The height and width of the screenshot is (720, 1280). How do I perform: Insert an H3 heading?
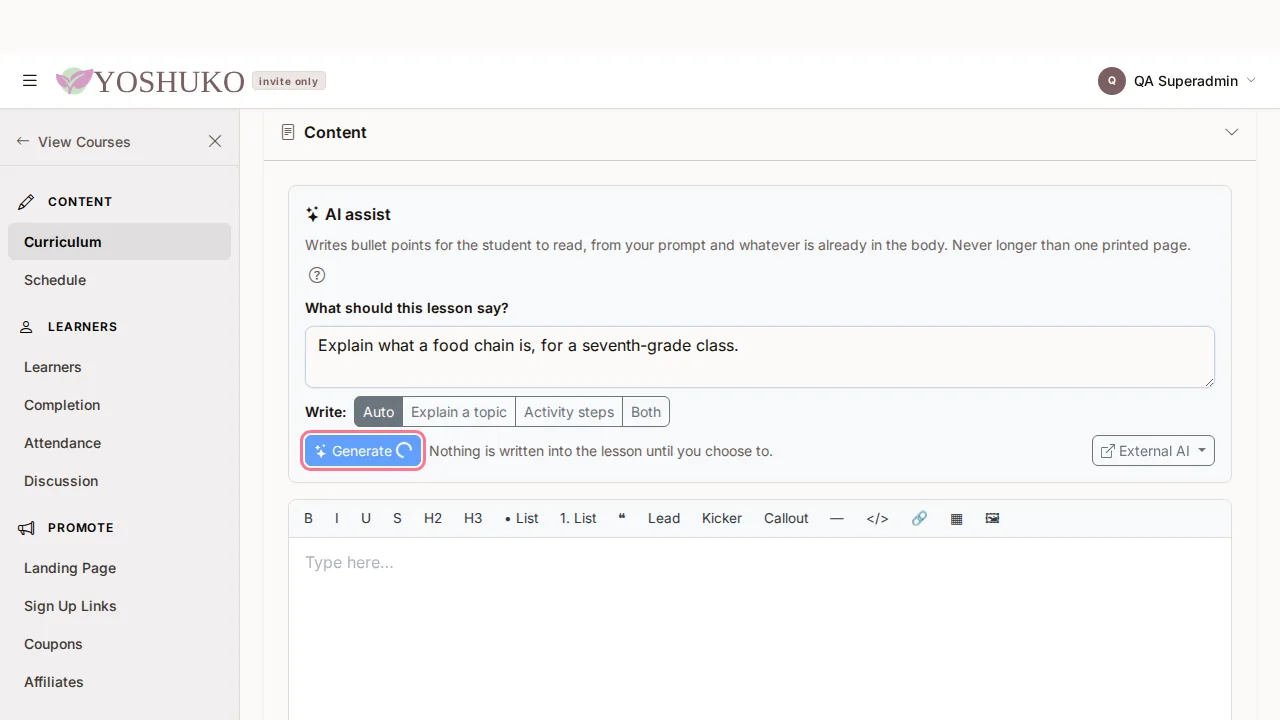click(473, 518)
